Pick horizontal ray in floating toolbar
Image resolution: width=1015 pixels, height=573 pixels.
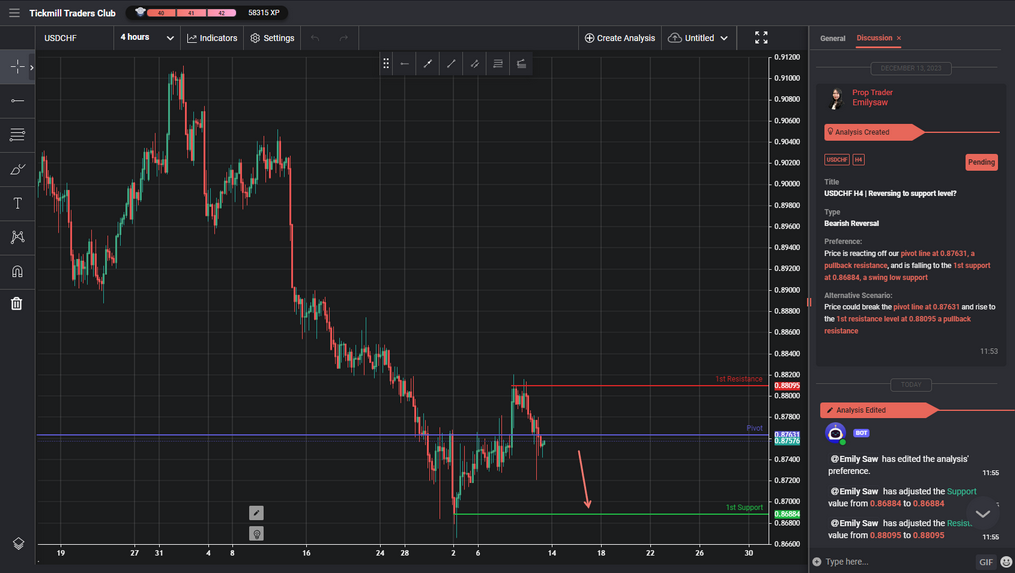click(x=405, y=63)
